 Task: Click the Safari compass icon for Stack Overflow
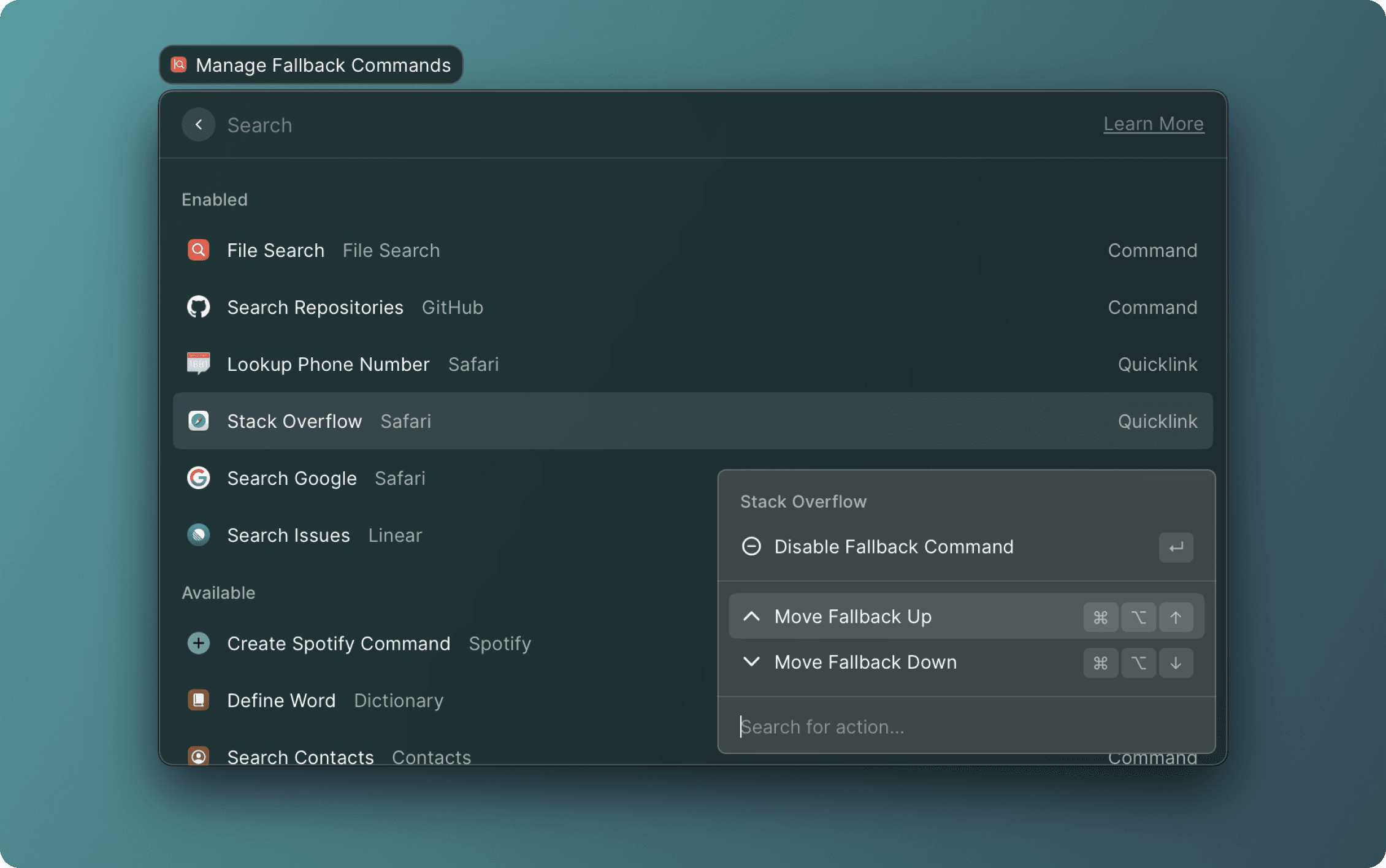coord(198,421)
